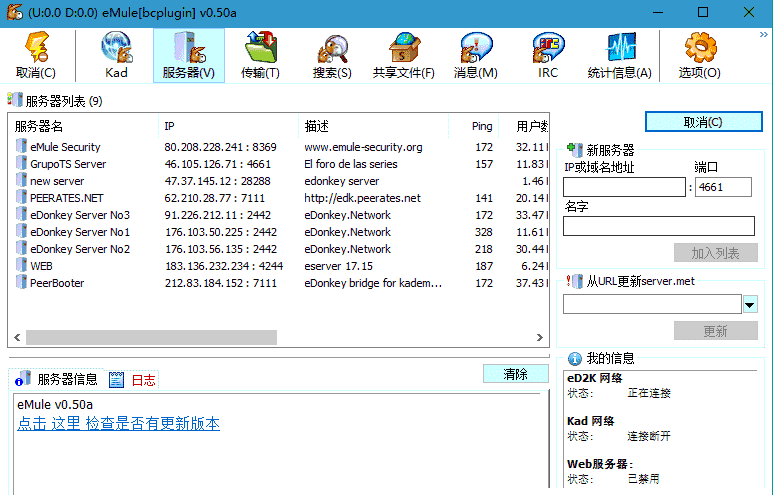
Task: Click the 更新 update button
Action: point(715,331)
